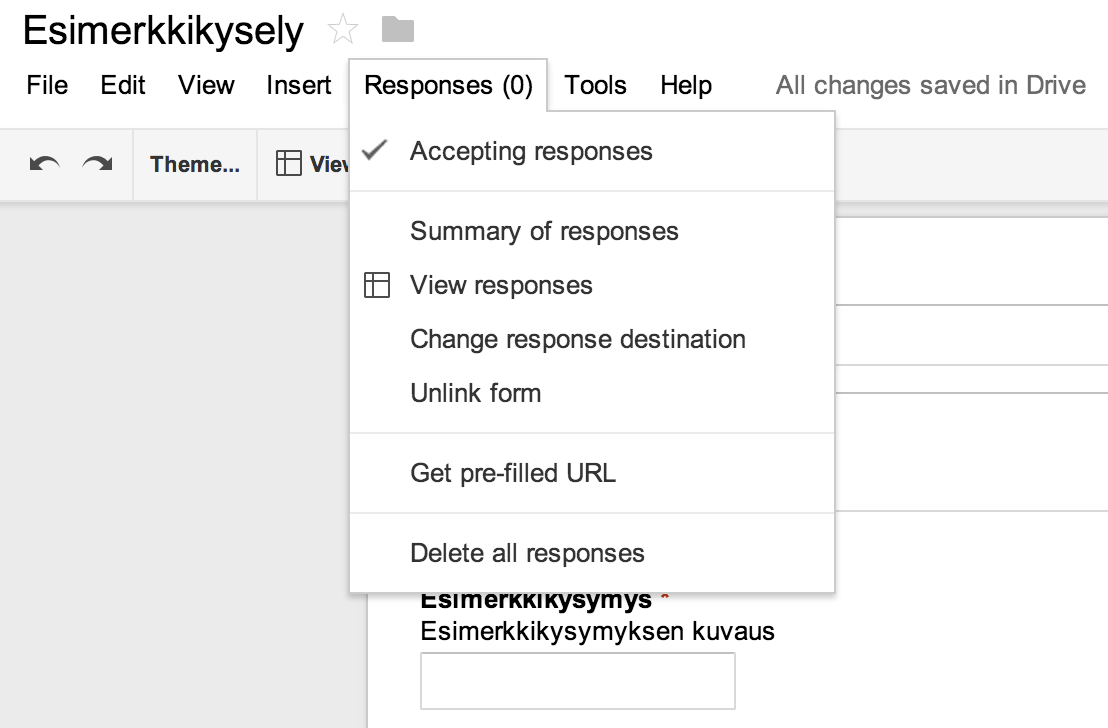The height and width of the screenshot is (728, 1108).
Task: Redo the last change
Action: click(97, 163)
